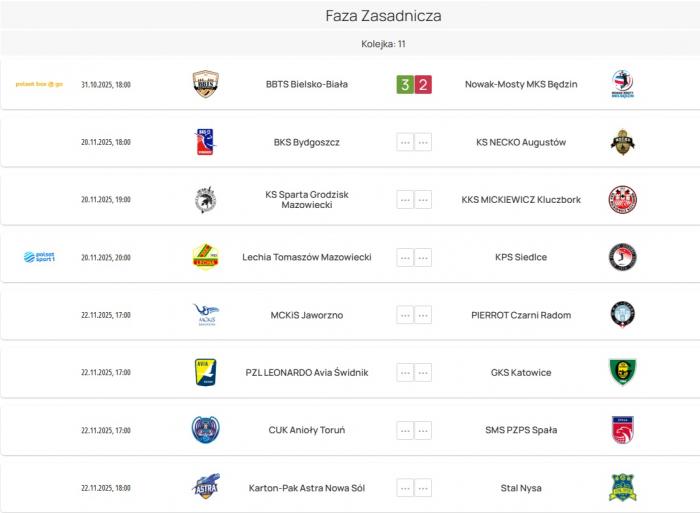Click the 3:2 match score result
The width and height of the screenshot is (700, 513).
coord(414,84)
